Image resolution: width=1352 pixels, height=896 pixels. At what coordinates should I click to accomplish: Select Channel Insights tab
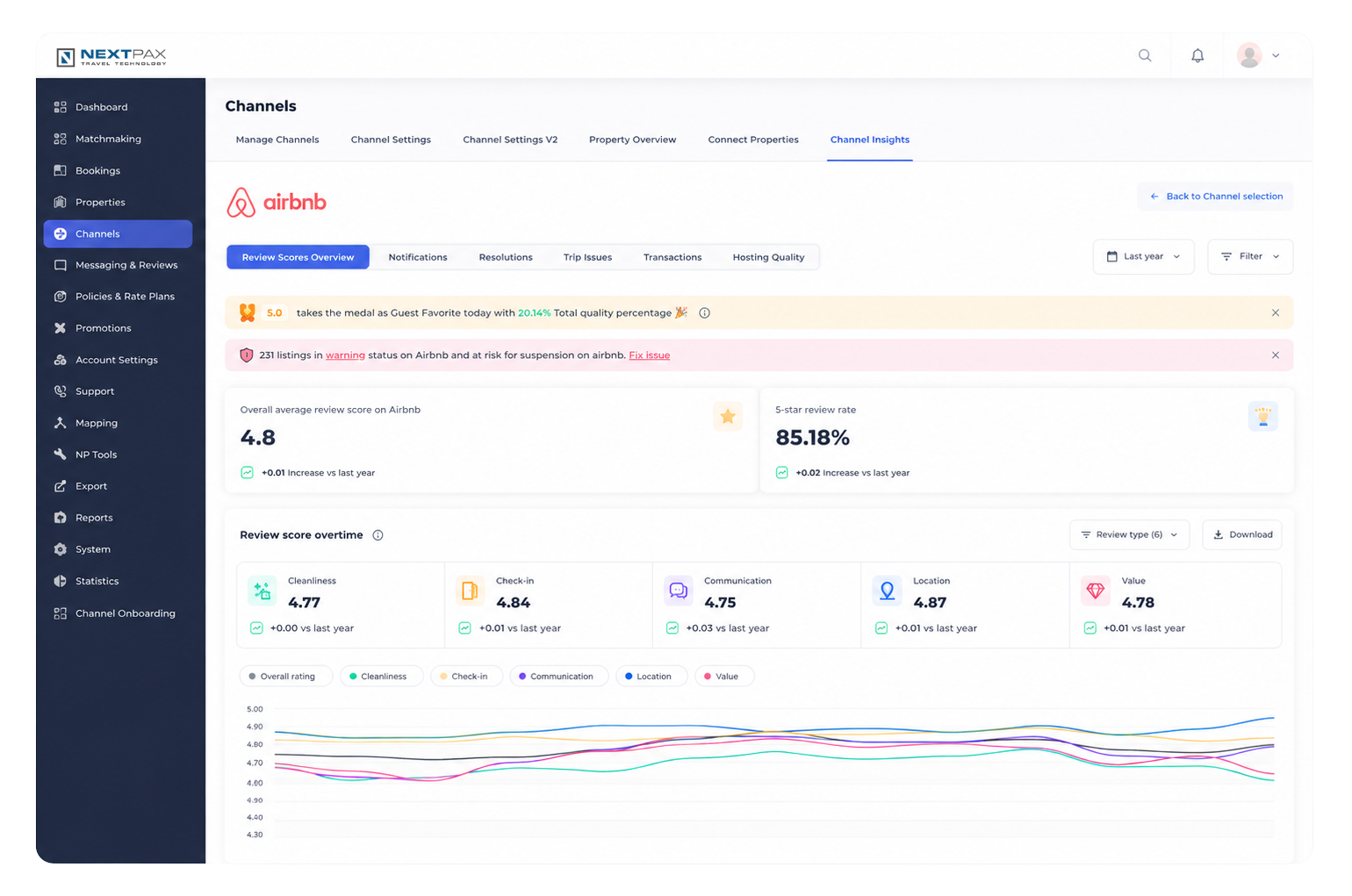coord(870,140)
